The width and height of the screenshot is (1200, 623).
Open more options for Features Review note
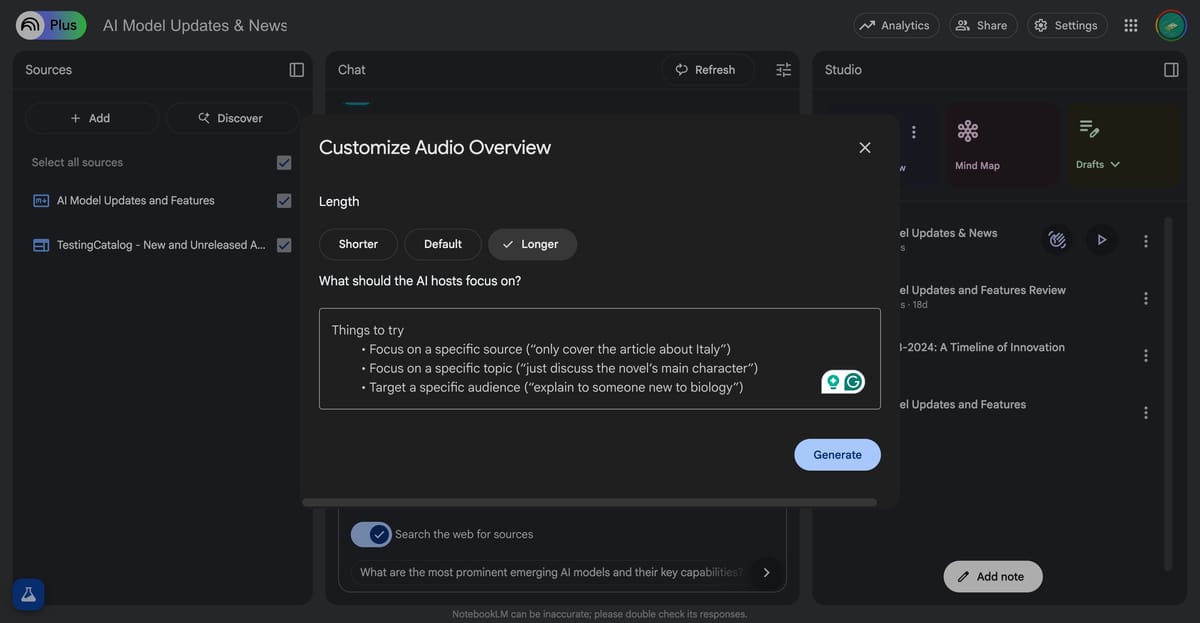tap(1146, 298)
